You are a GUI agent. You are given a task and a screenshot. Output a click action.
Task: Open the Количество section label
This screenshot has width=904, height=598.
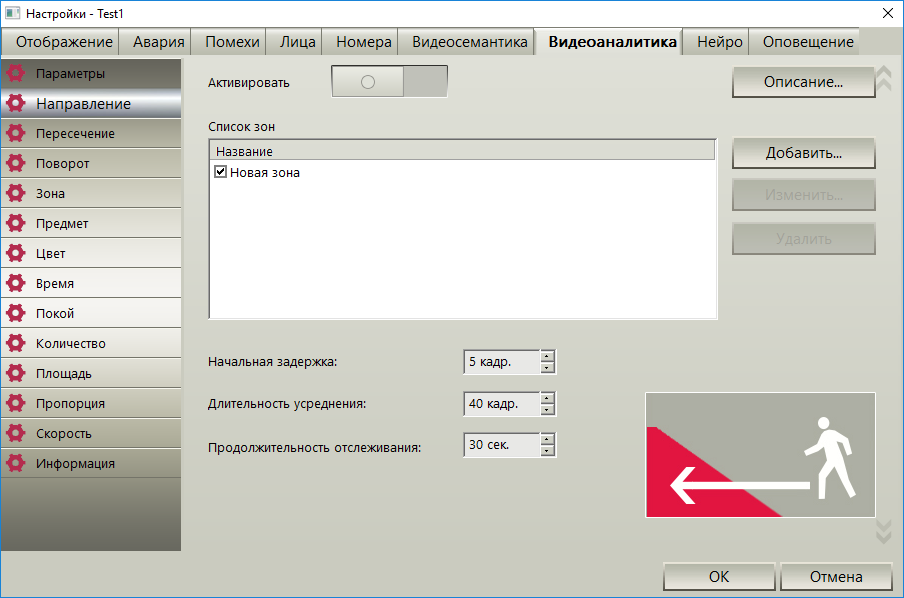click(70, 344)
